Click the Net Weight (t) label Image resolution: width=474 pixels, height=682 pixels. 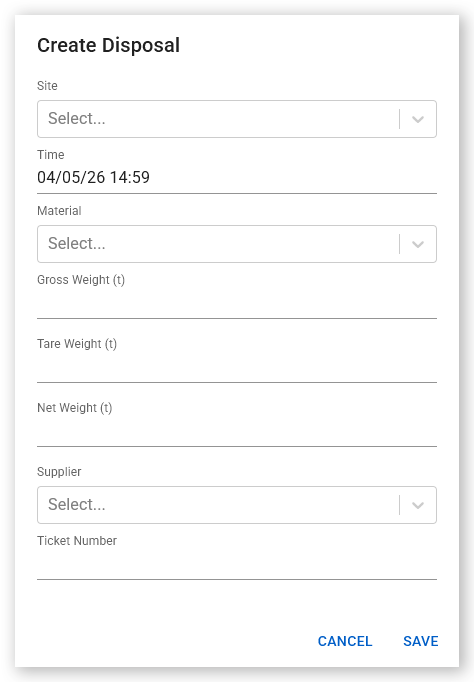coord(74,408)
